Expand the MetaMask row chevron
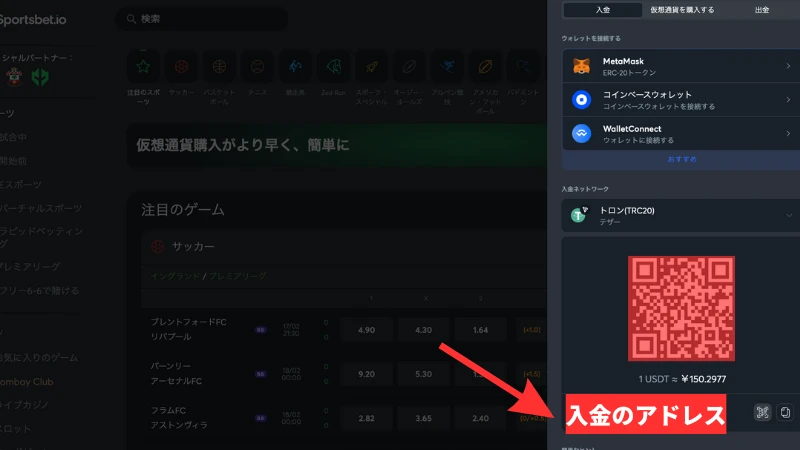This screenshot has width=800, height=450. tap(788, 66)
